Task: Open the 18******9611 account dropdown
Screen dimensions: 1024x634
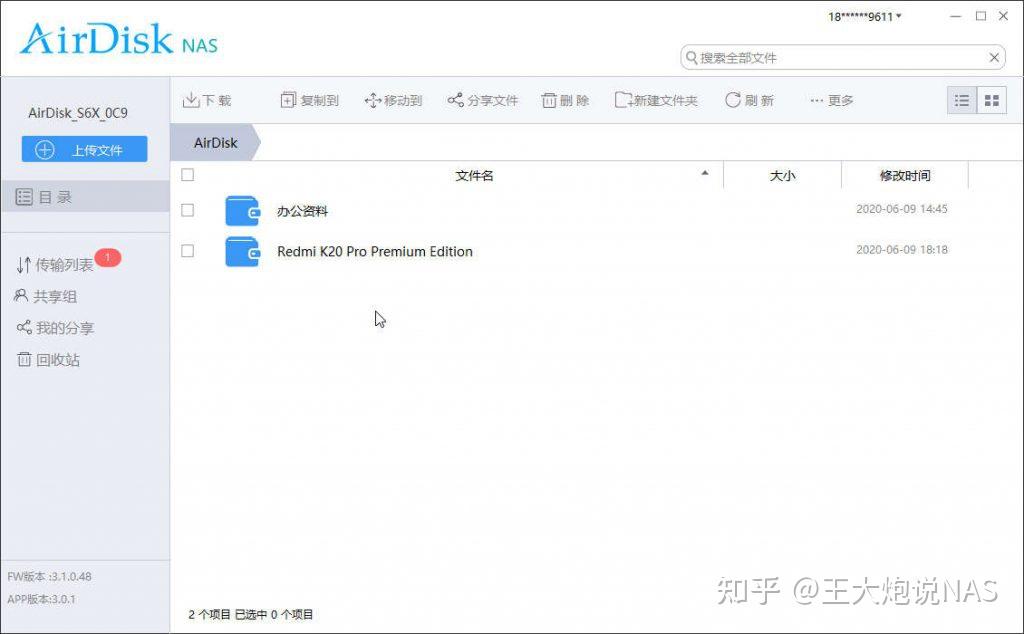Action: point(860,16)
